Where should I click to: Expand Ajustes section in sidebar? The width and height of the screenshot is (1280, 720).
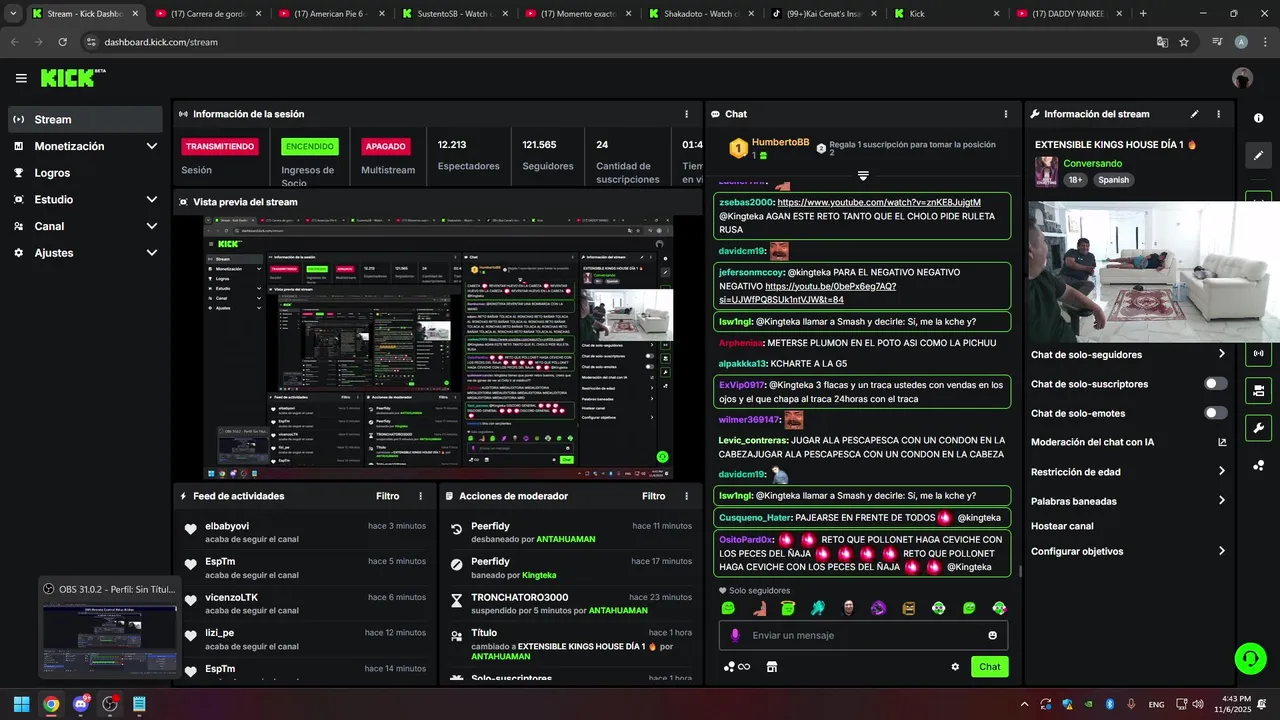coord(152,253)
